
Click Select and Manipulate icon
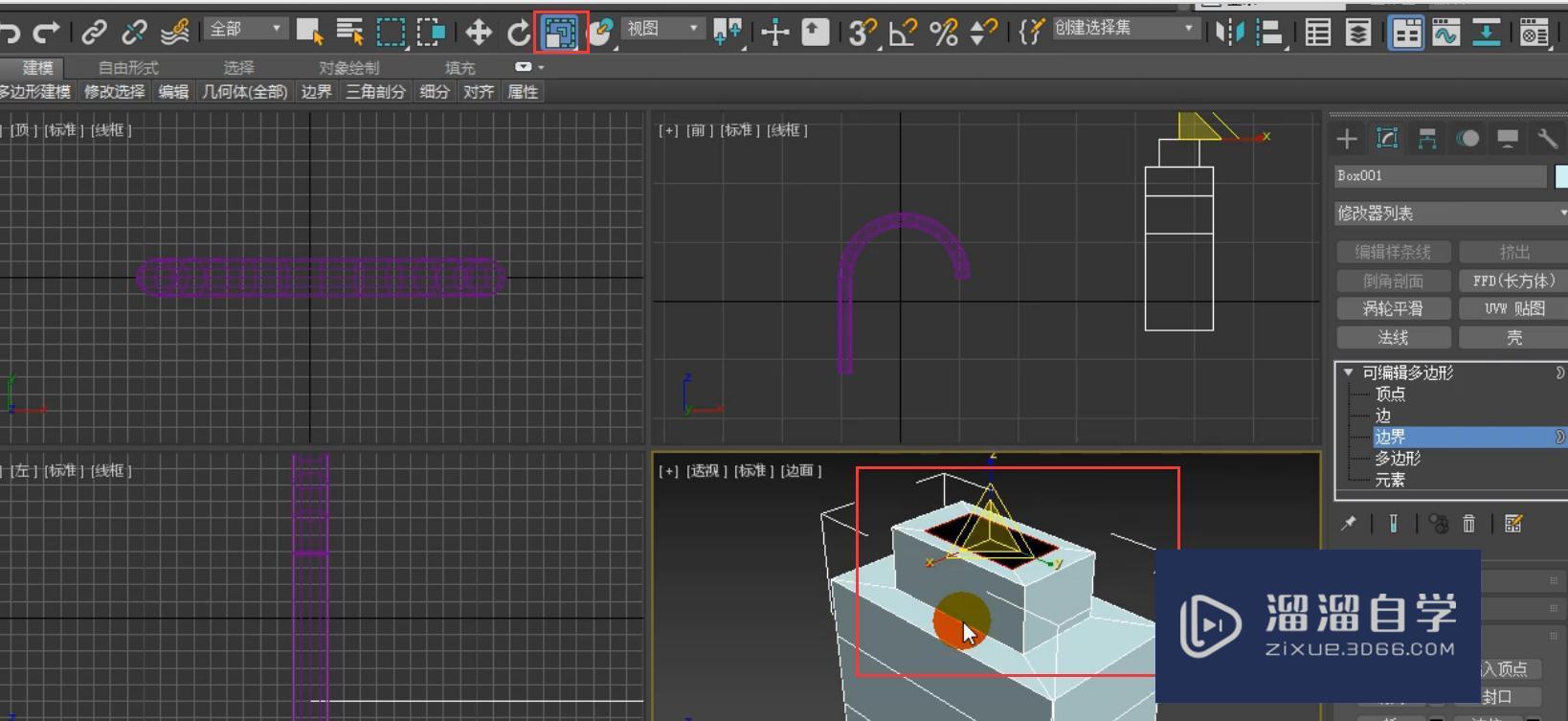coord(775,34)
